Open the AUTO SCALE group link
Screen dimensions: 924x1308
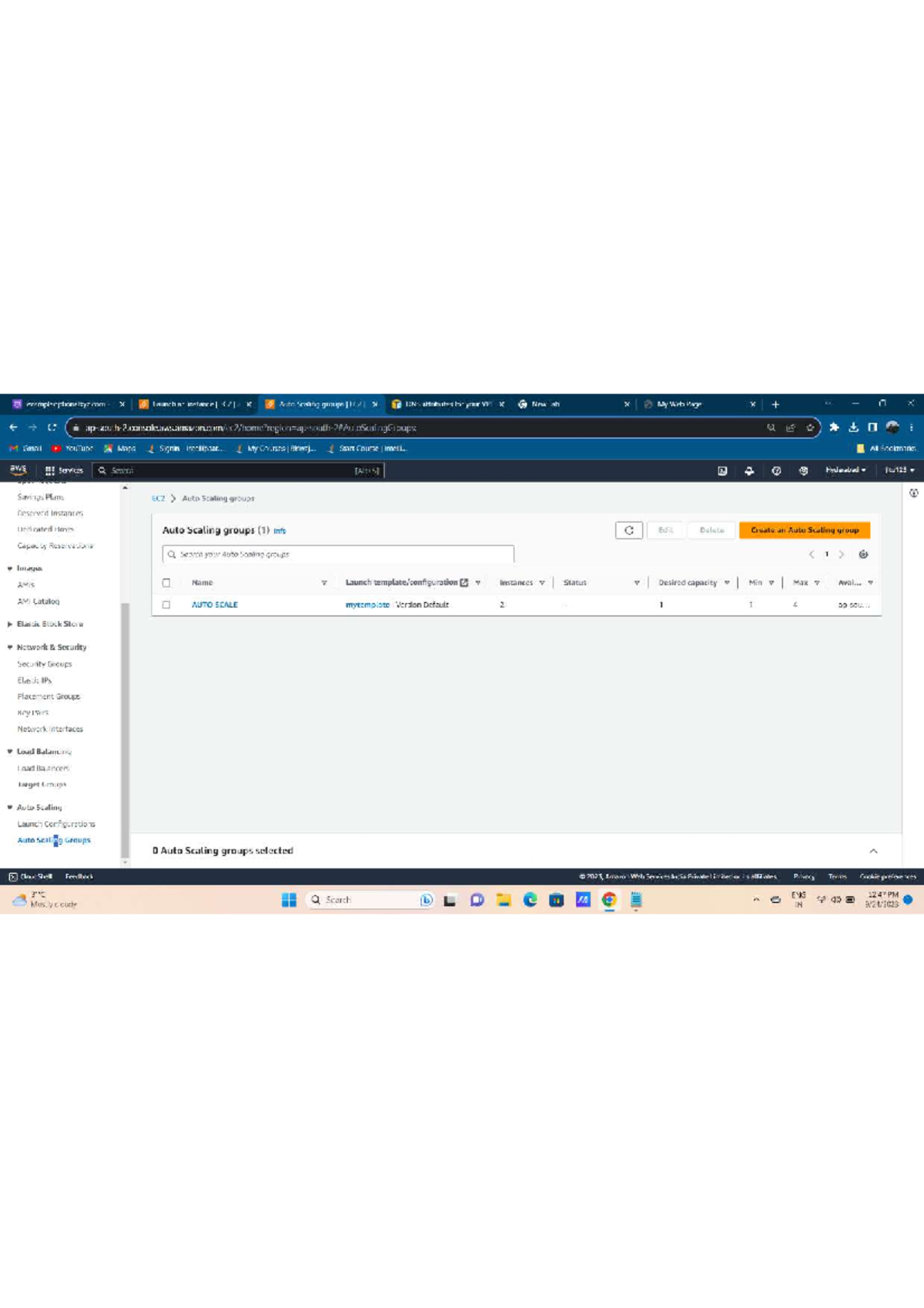pos(215,605)
